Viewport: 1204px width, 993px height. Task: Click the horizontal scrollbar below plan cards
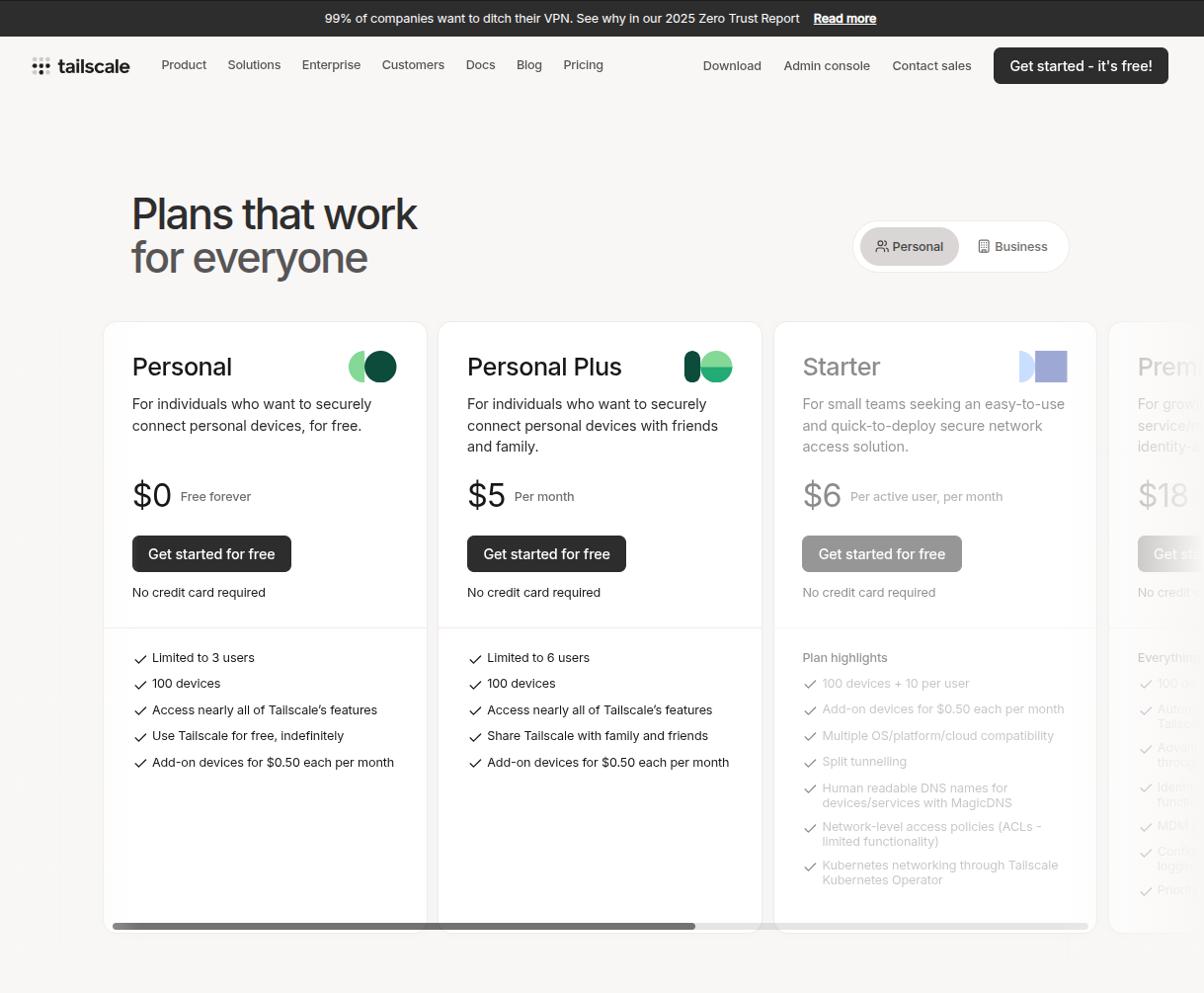404,927
